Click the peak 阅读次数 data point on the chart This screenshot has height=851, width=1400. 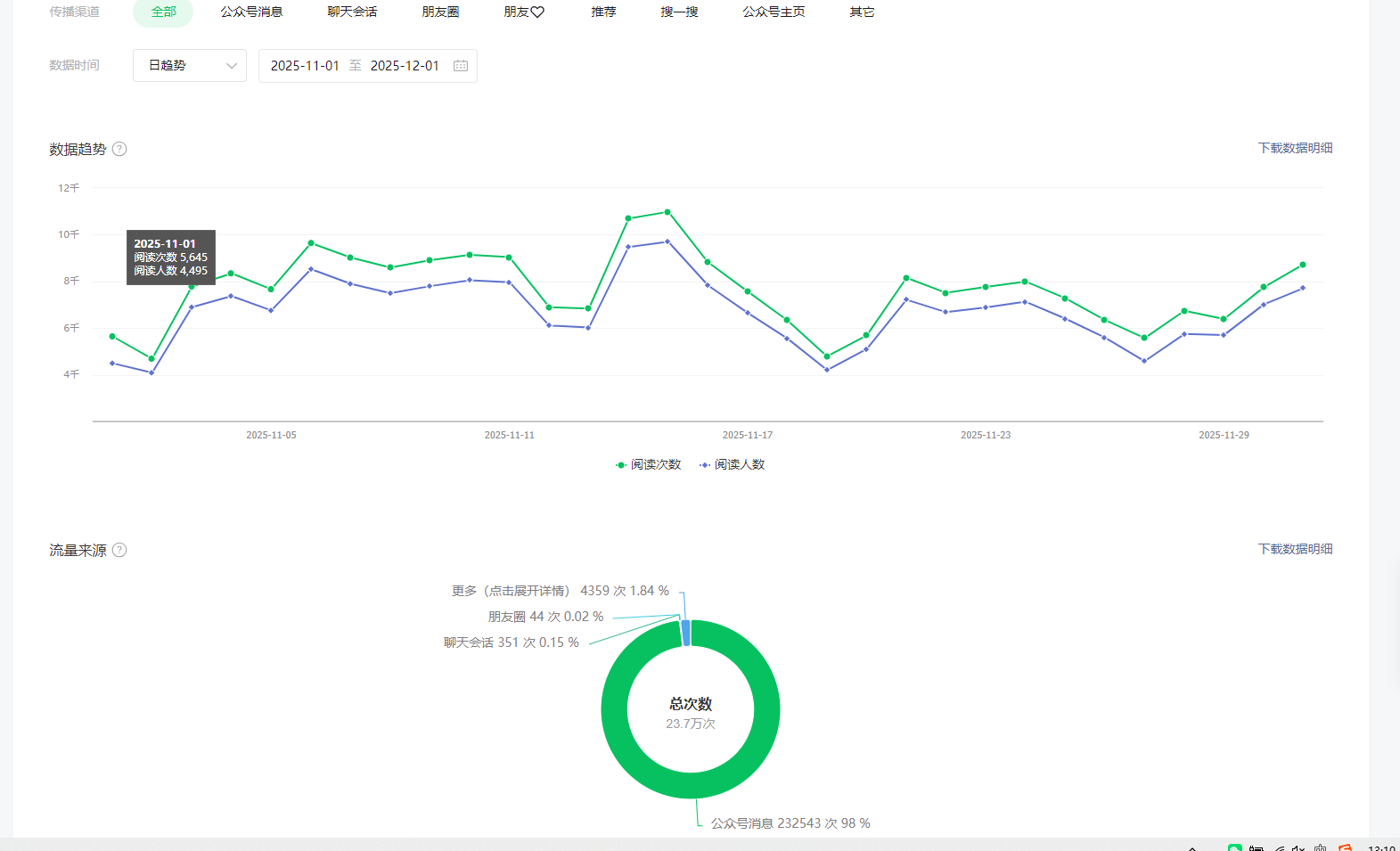667,212
